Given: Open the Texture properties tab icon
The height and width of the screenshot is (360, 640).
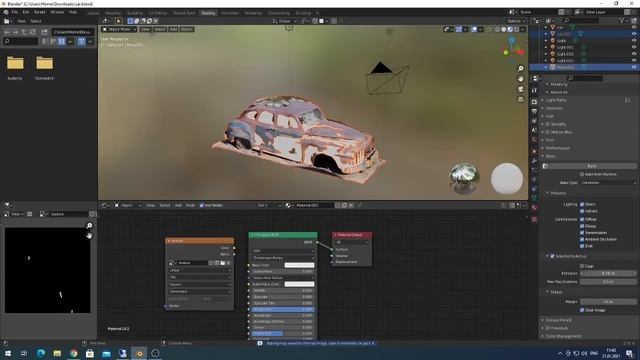Looking at the screenshot, I should tap(534, 219).
